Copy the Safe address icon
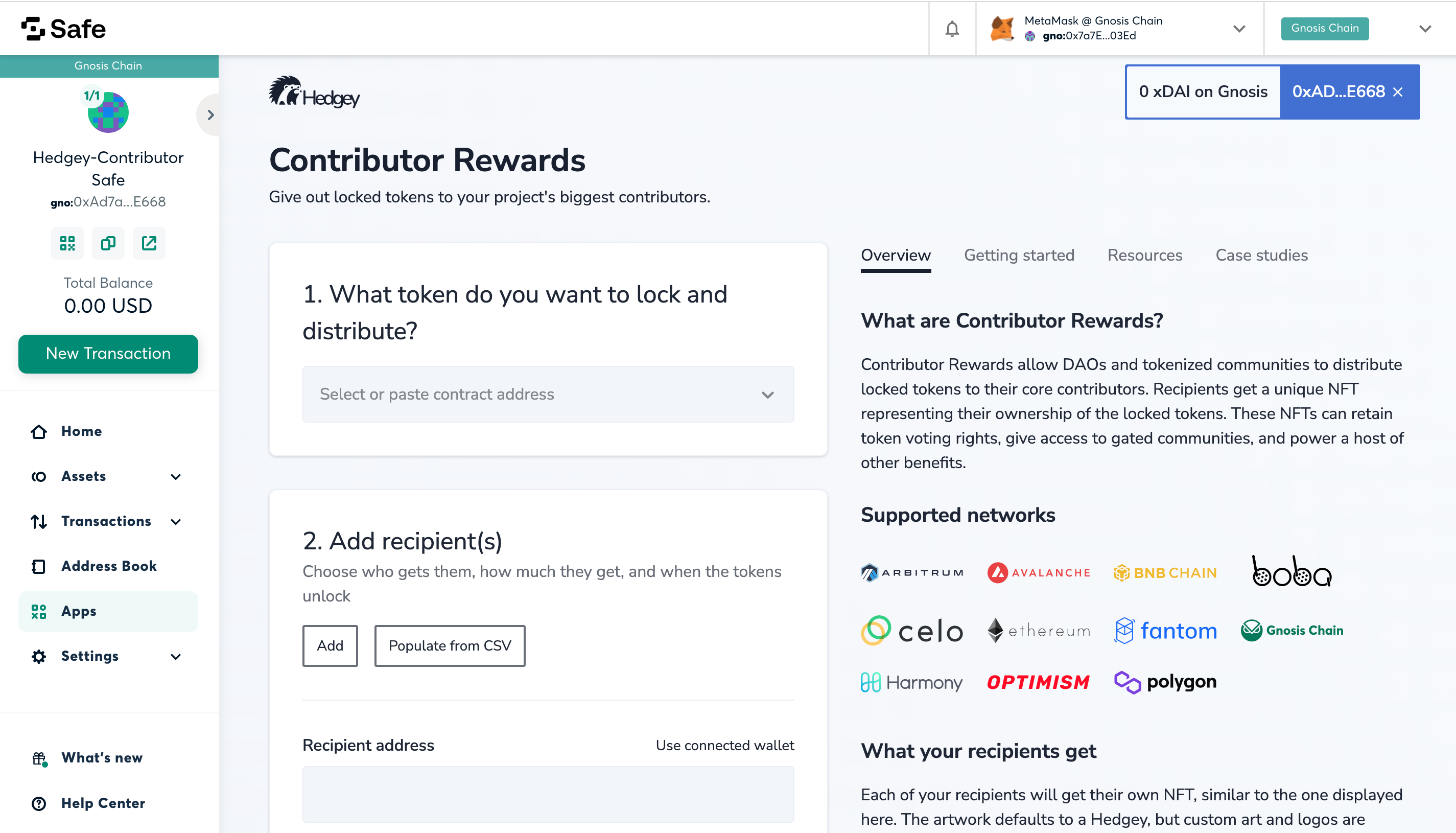1456x833 pixels. [108, 243]
